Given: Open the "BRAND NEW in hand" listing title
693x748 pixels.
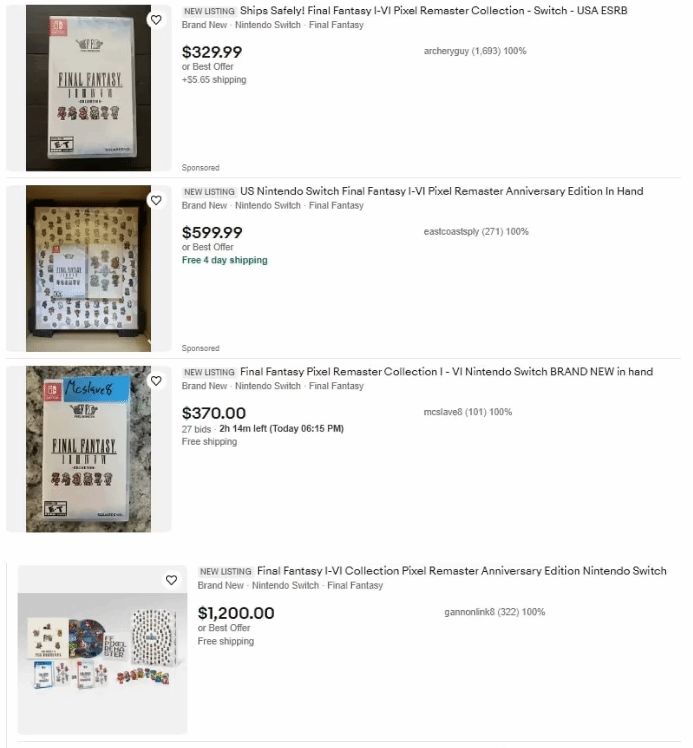Looking at the screenshot, I should pyautogui.click(x=446, y=372).
